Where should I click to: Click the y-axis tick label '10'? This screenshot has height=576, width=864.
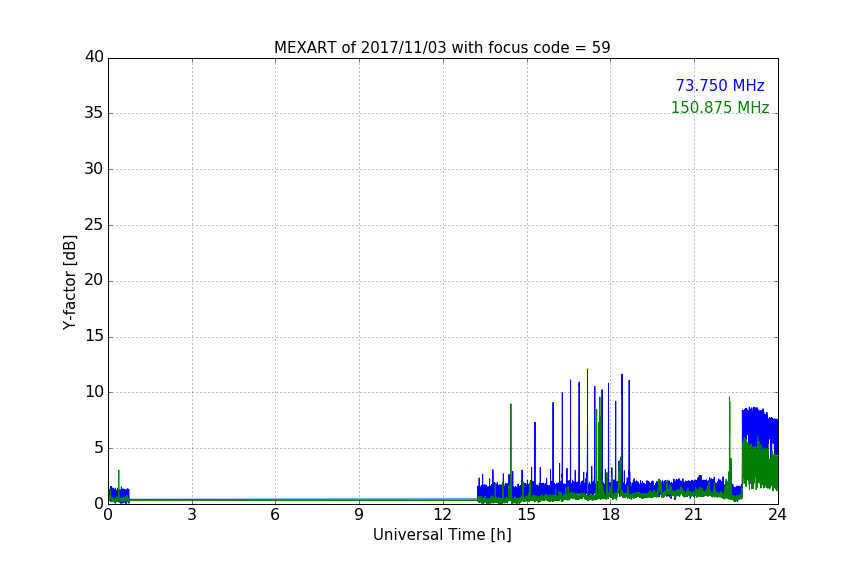94,392
